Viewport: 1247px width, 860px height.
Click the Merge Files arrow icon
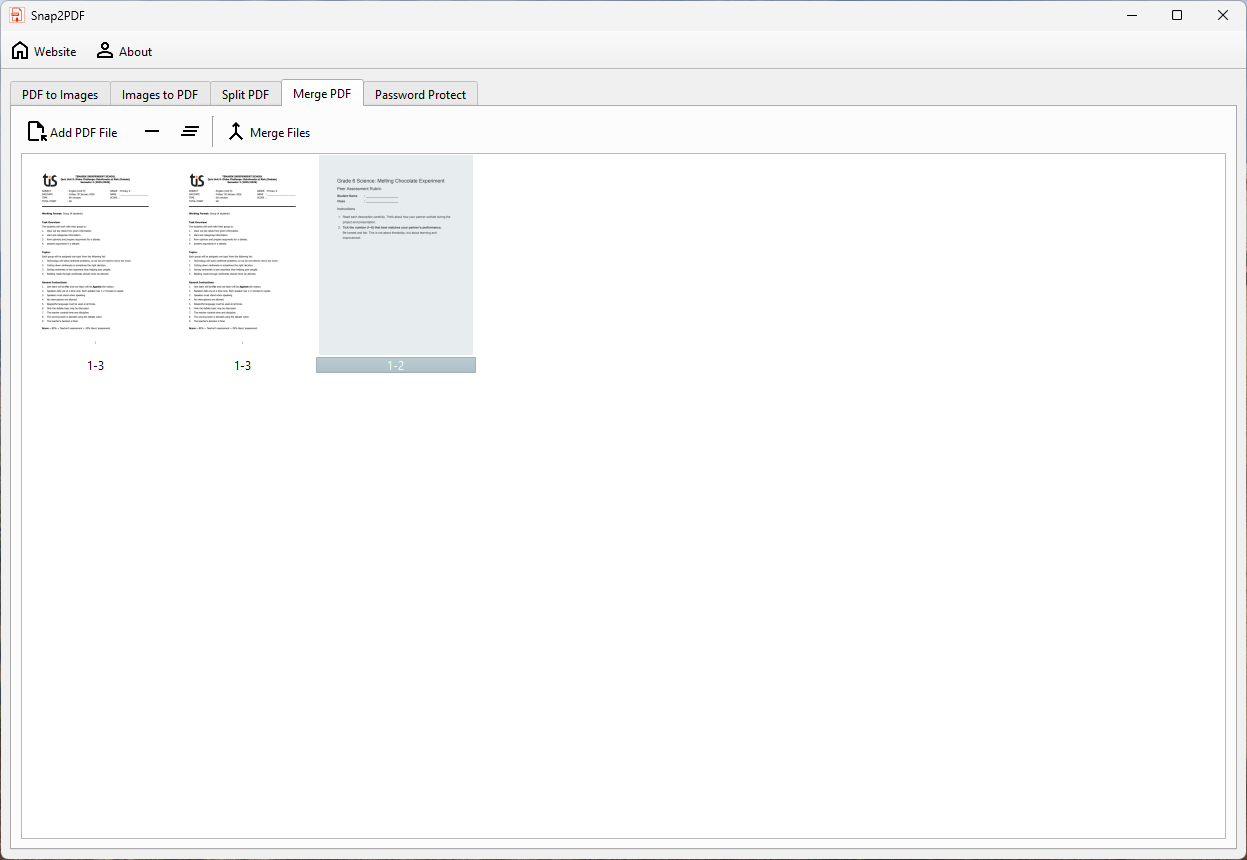click(236, 132)
